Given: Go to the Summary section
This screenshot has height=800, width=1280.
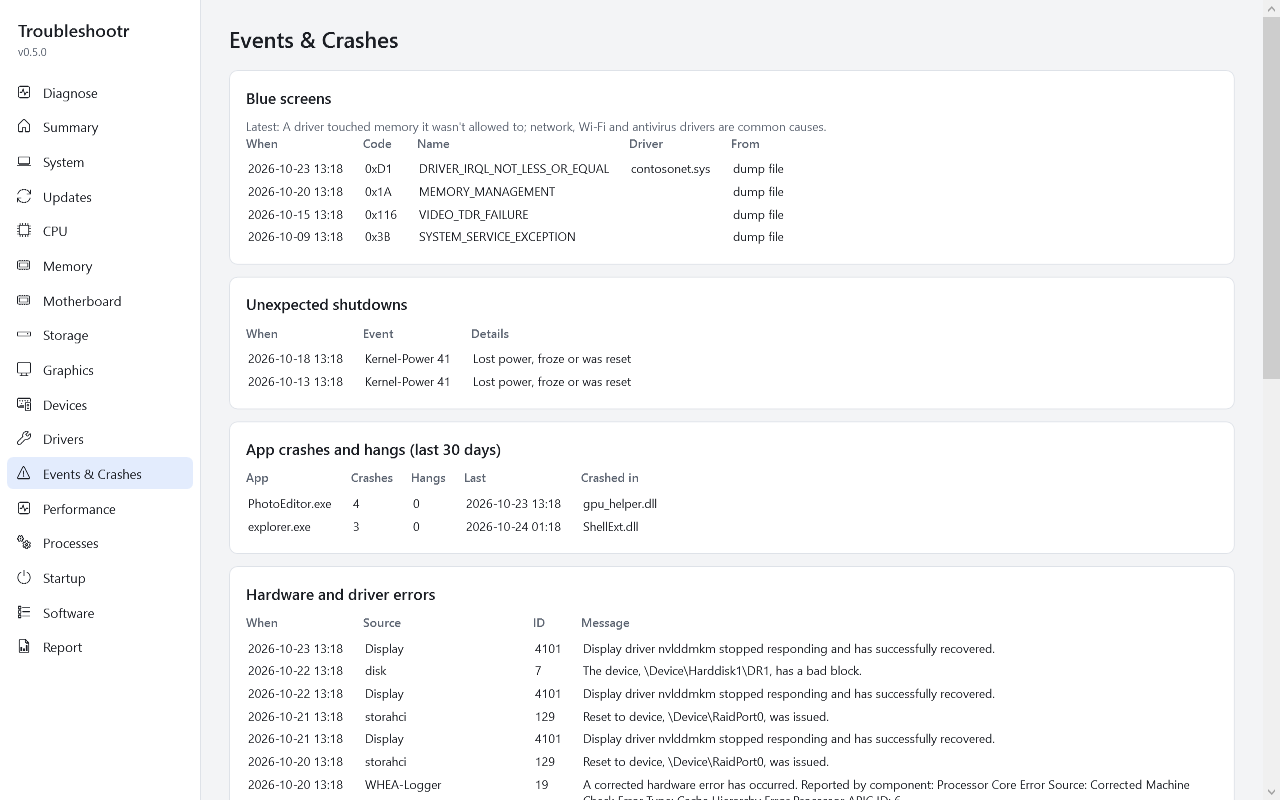Looking at the screenshot, I should (x=100, y=127).
